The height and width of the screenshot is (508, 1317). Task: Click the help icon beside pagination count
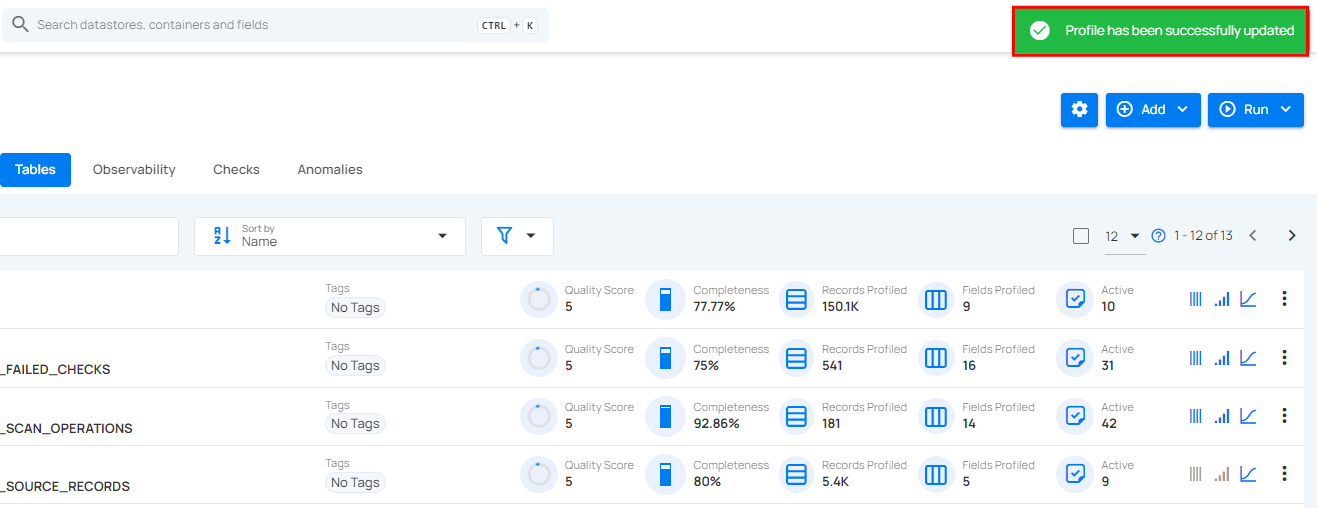pyautogui.click(x=1158, y=236)
